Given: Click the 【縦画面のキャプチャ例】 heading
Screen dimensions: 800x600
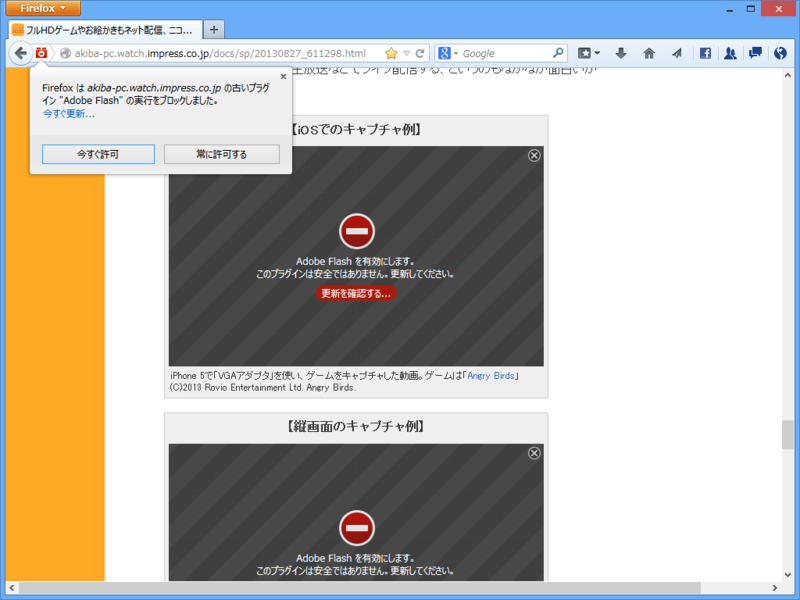Looking at the screenshot, I should point(356,427).
